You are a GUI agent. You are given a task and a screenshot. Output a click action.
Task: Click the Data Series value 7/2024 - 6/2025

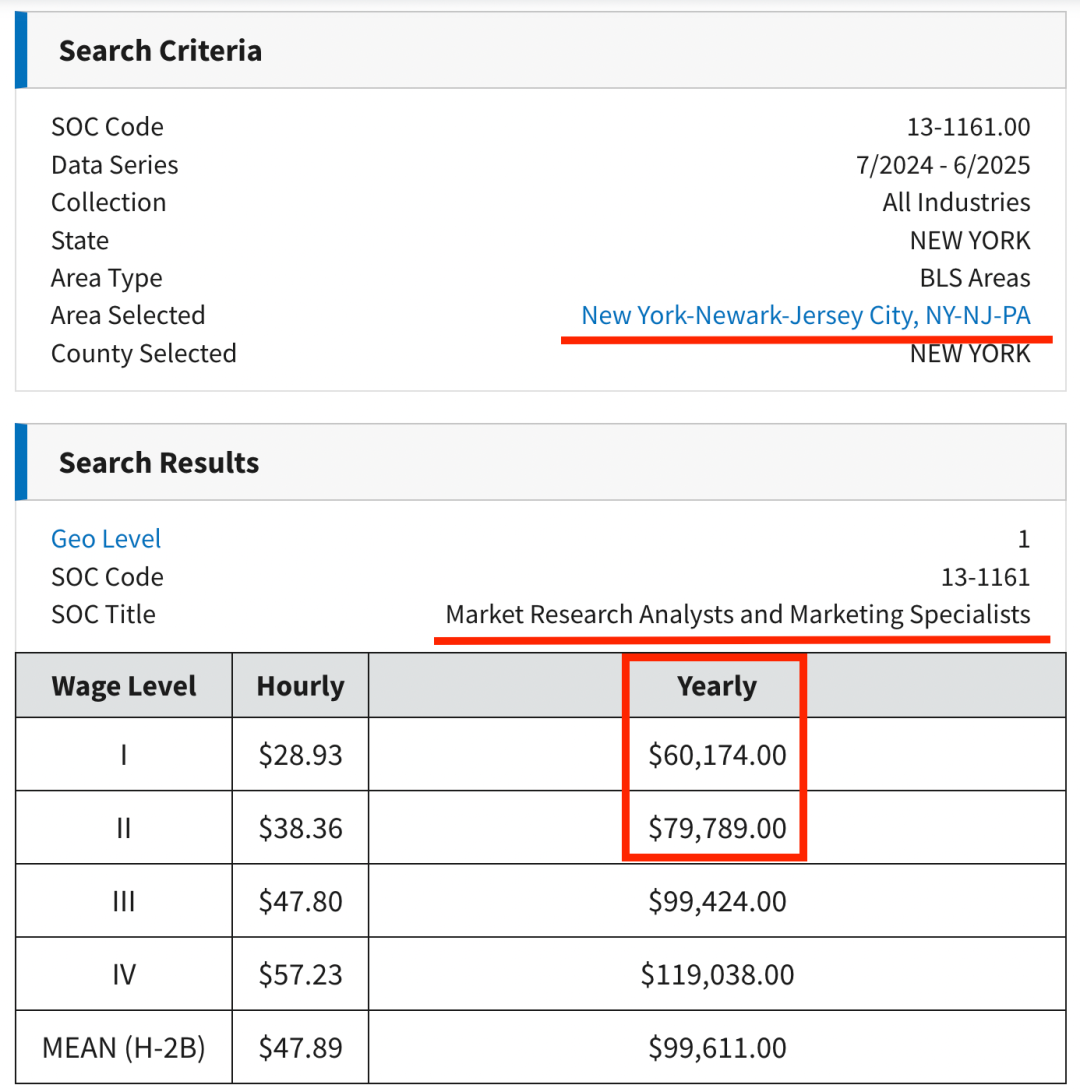click(x=942, y=165)
